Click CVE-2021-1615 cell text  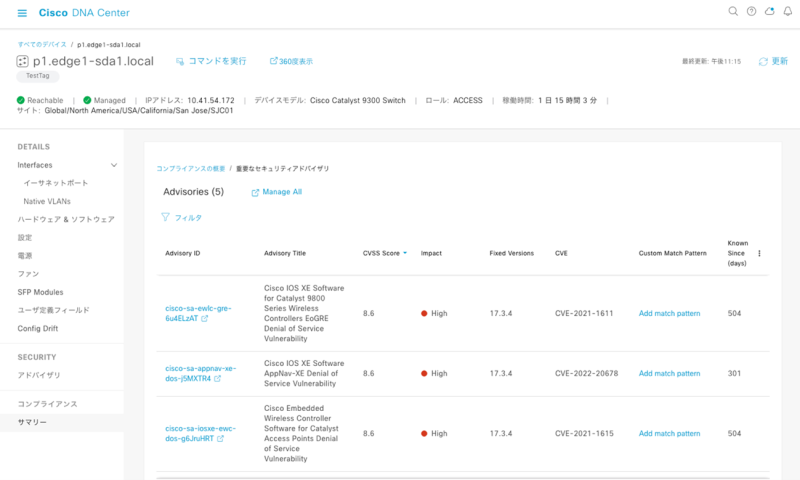click(x=584, y=433)
